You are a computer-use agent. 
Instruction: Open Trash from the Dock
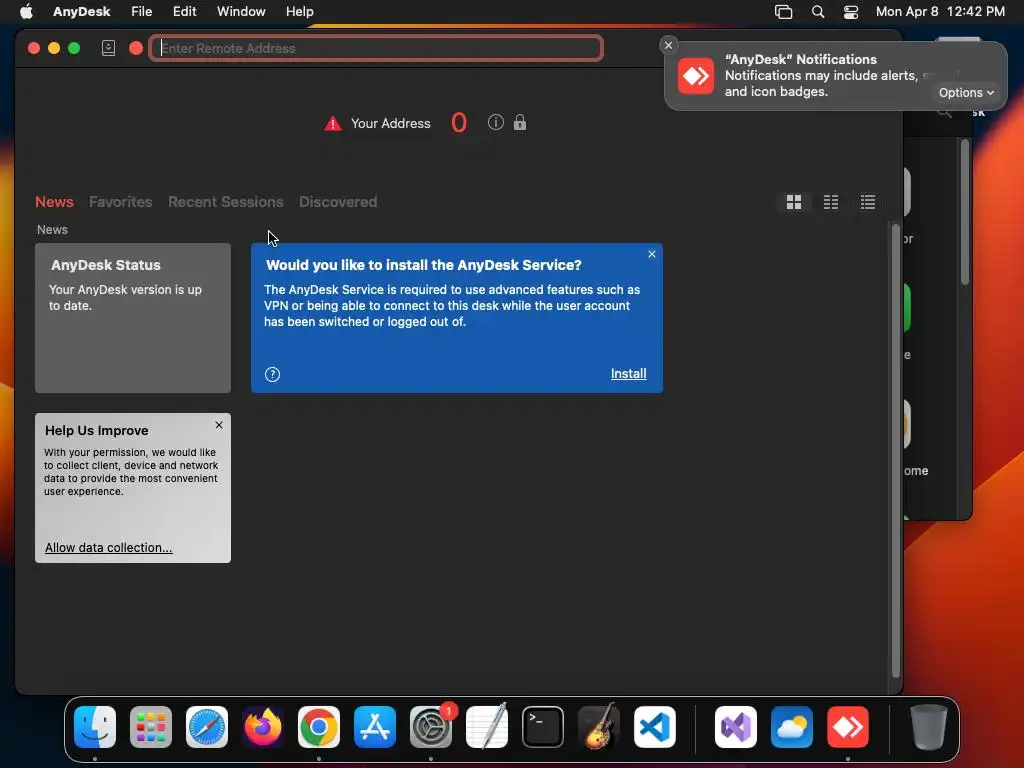(929, 727)
